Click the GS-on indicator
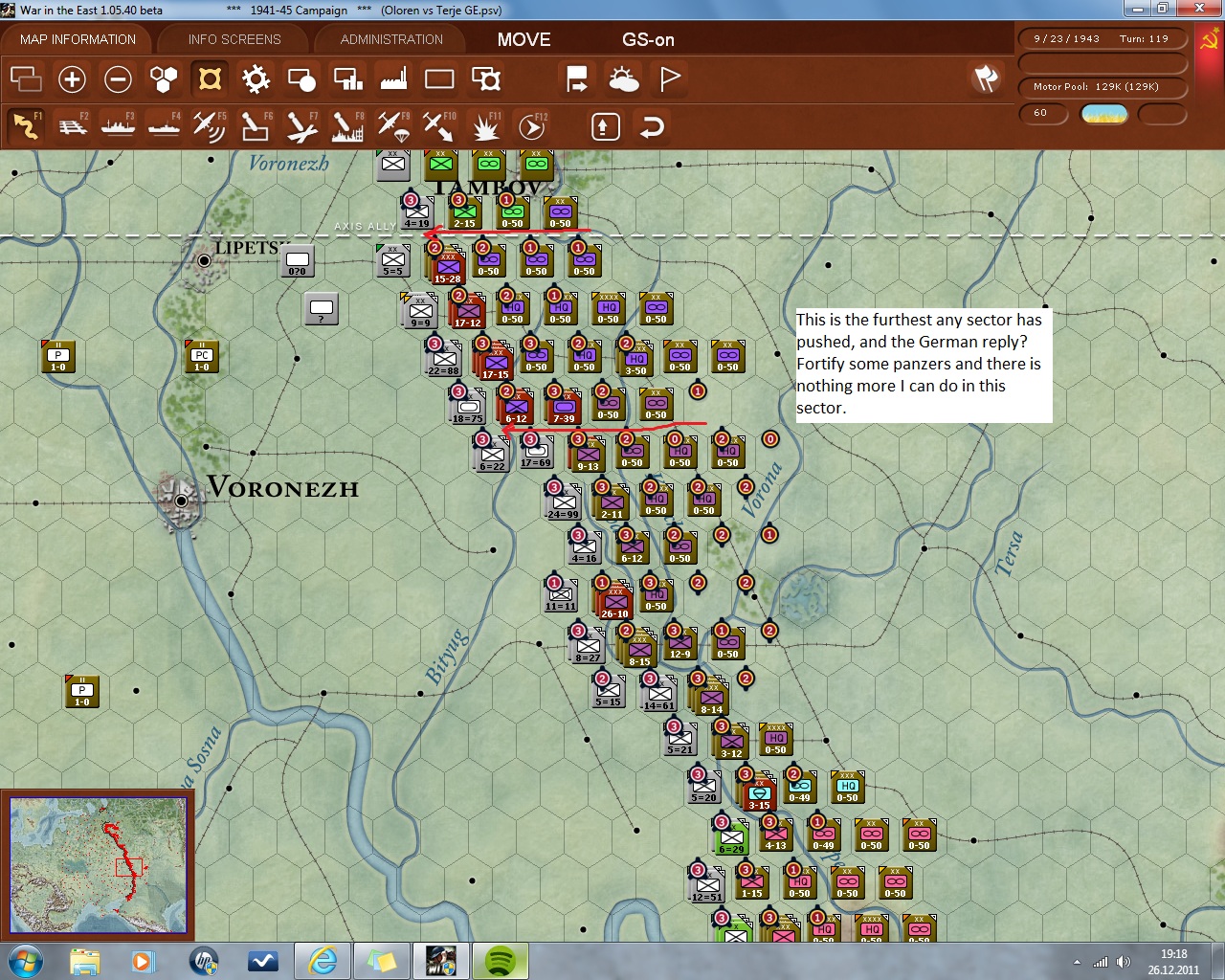The height and width of the screenshot is (980, 1225). coord(648,39)
